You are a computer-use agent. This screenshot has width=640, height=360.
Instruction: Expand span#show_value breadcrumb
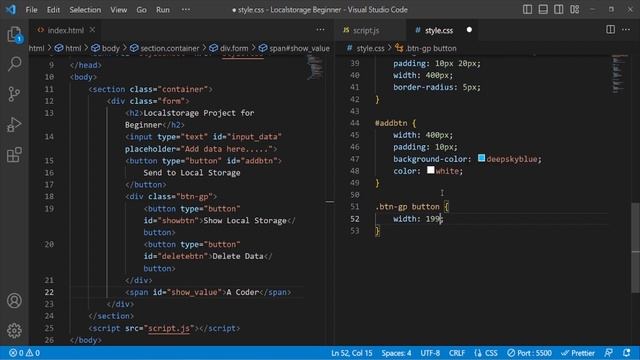coord(294,48)
